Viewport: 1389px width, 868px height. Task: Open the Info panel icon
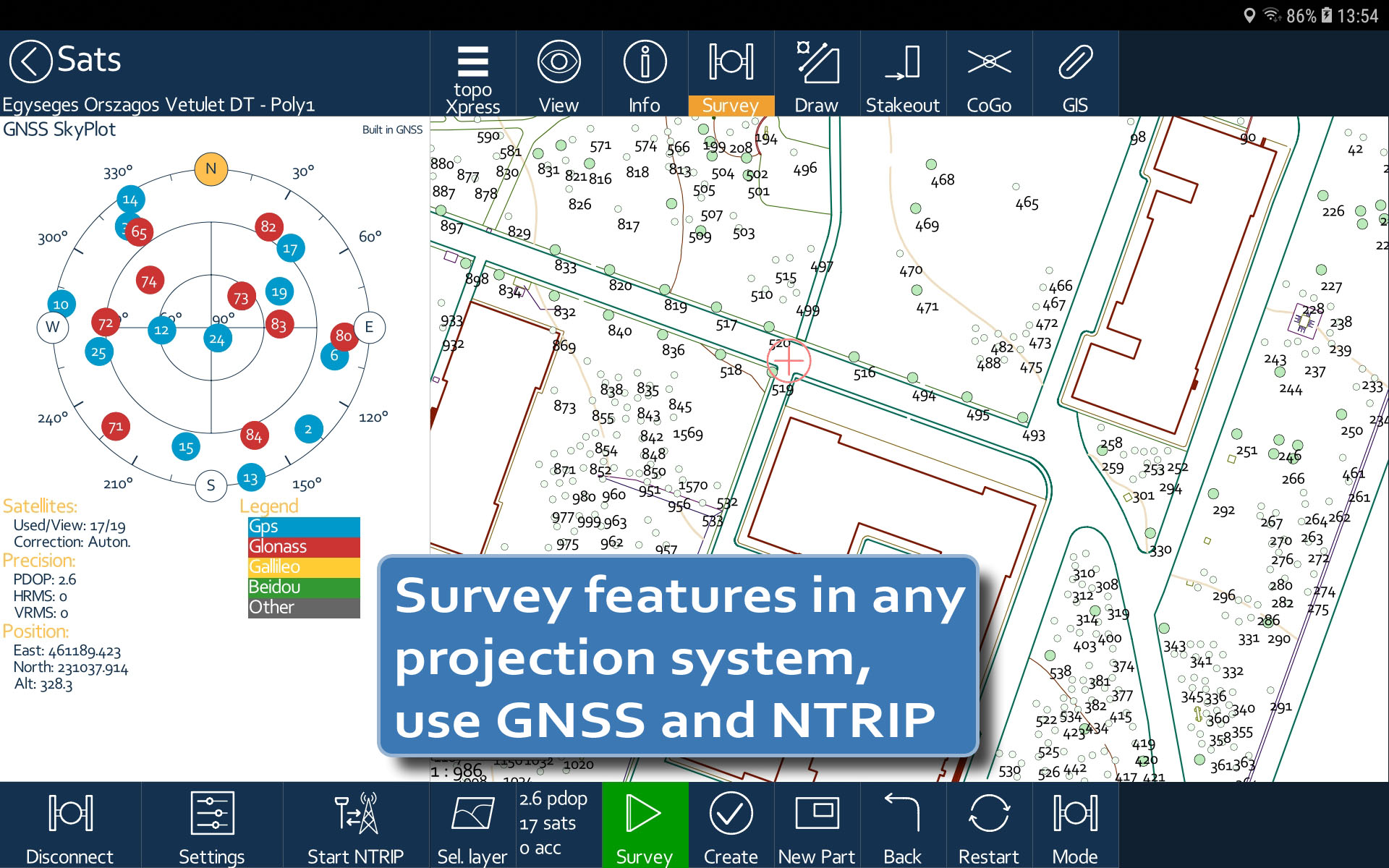644,75
